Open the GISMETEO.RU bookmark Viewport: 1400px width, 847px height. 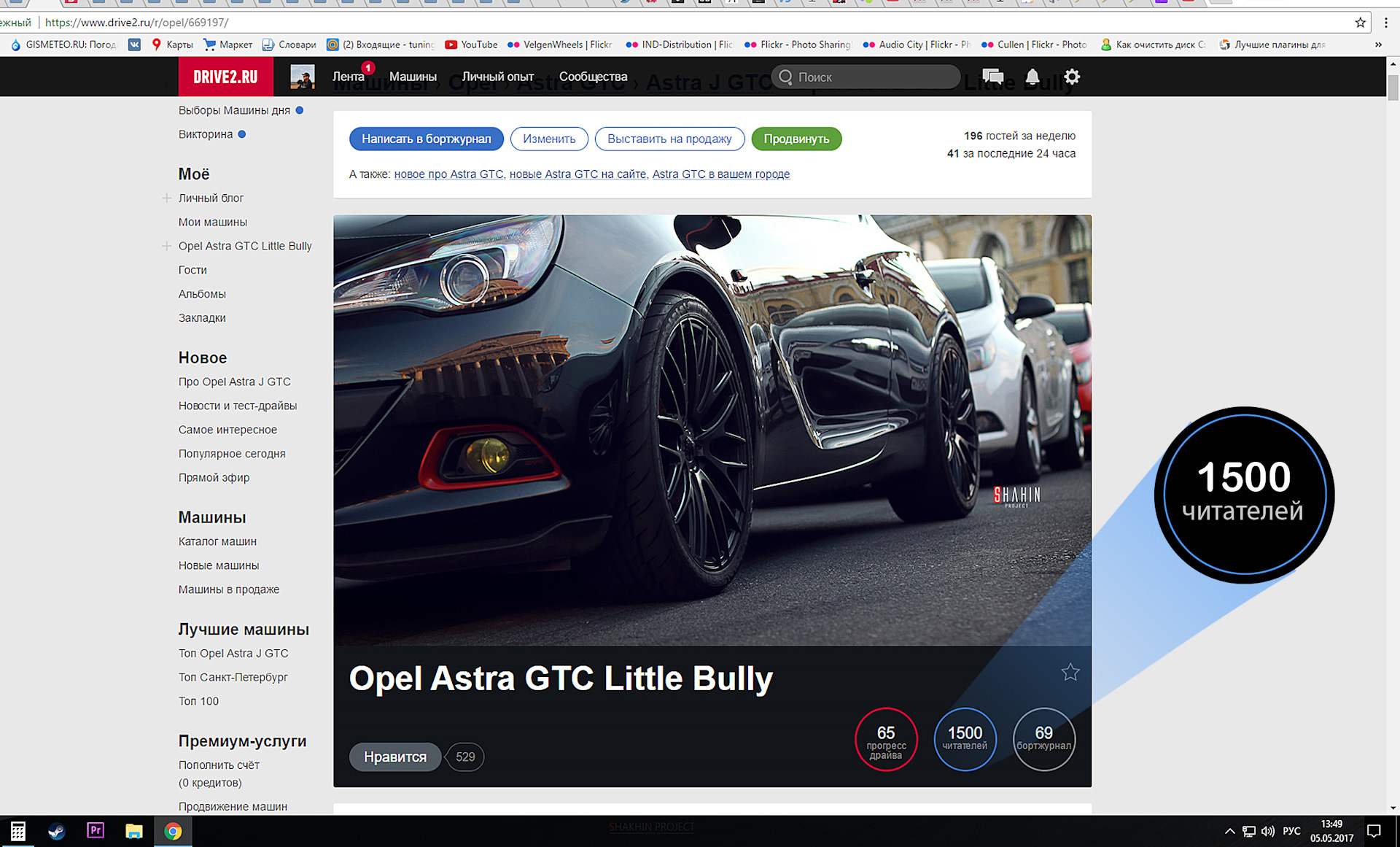pyautogui.click(x=63, y=45)
